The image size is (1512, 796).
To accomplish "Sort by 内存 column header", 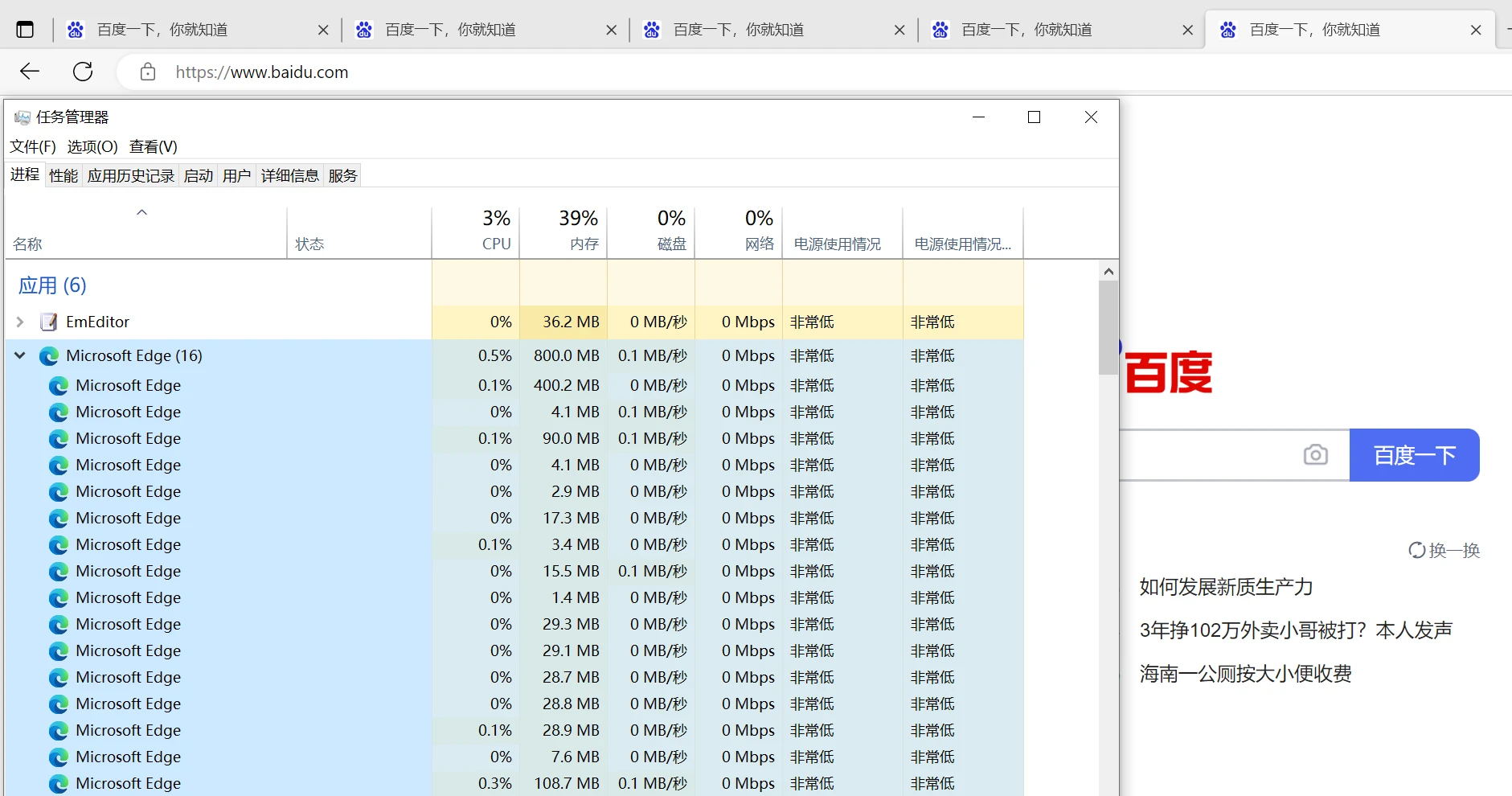I will 563,233.
